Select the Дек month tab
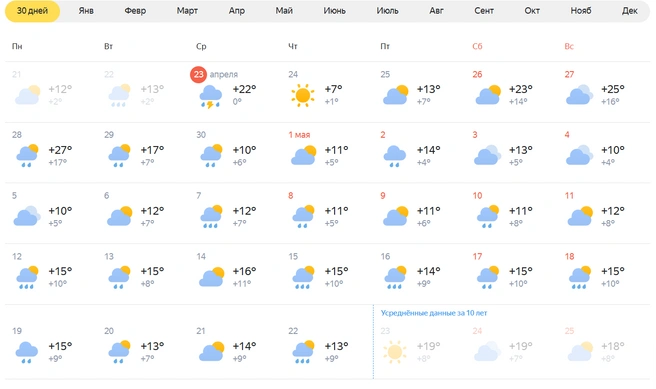Screen dimensions: 656x389 click(630, 11)
